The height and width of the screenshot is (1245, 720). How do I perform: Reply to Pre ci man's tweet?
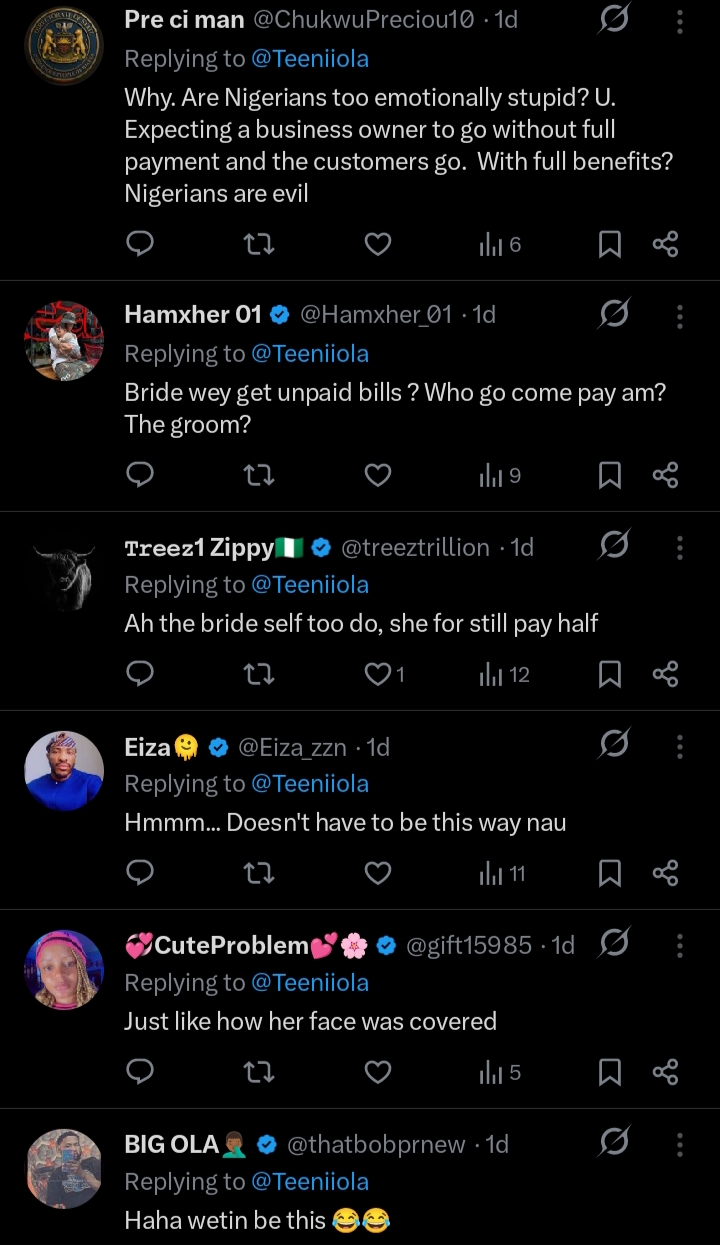point(141,244)
